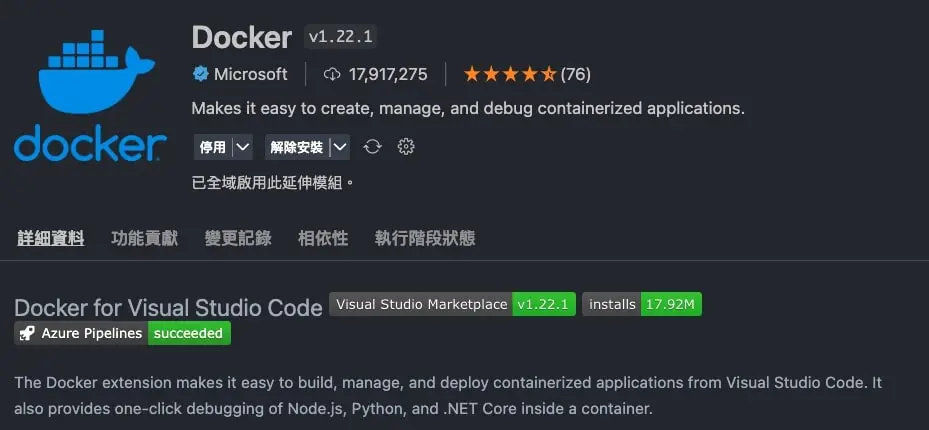Click the Microsoft verified publisher badge icon
The width and height of the screenshot is (929, 430).
[200, 74]
